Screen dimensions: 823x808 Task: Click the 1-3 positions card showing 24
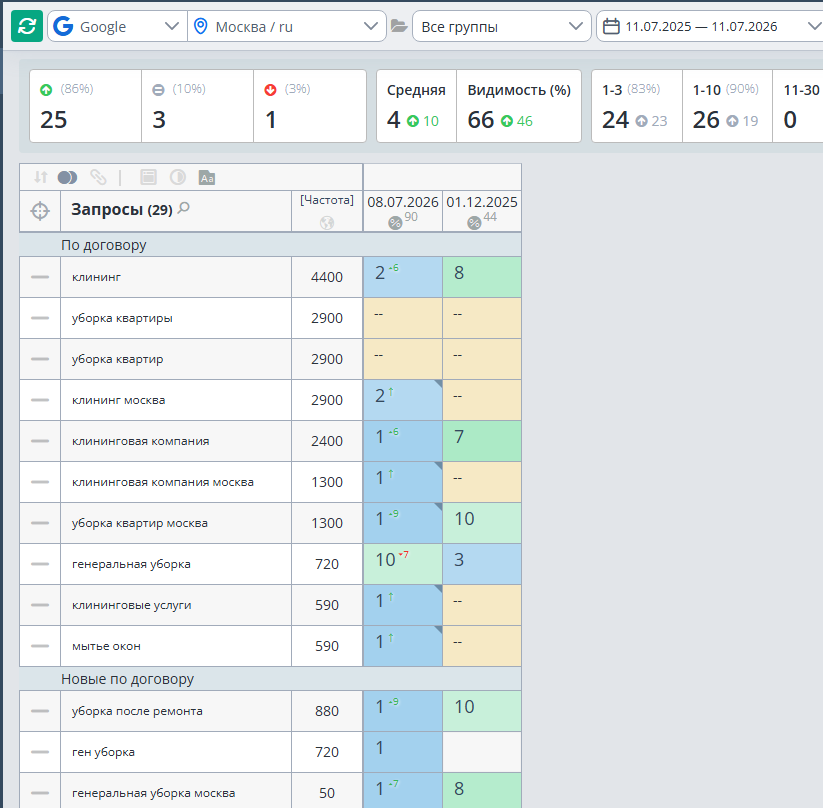click(637, 106)
